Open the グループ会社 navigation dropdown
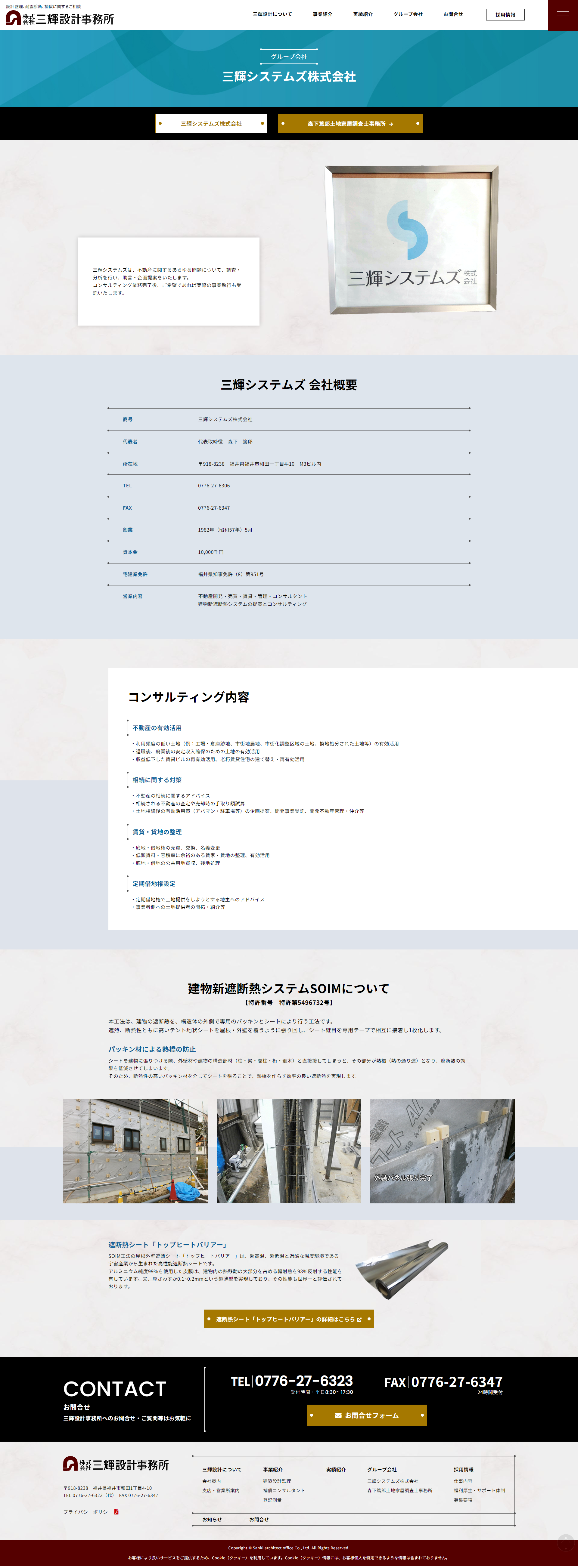The image size is (578, 1568). (408, 14)
